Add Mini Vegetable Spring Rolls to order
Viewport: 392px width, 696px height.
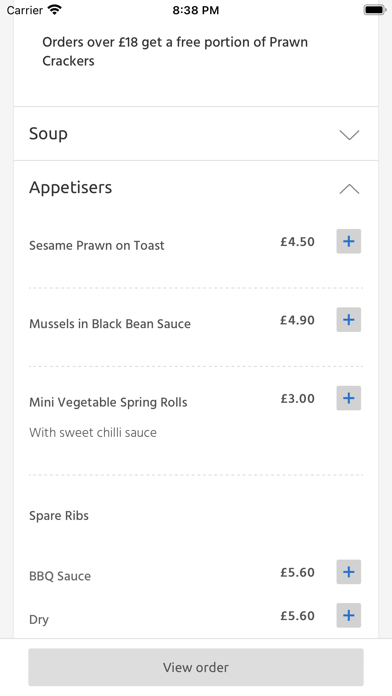click(x=348, y=398)
